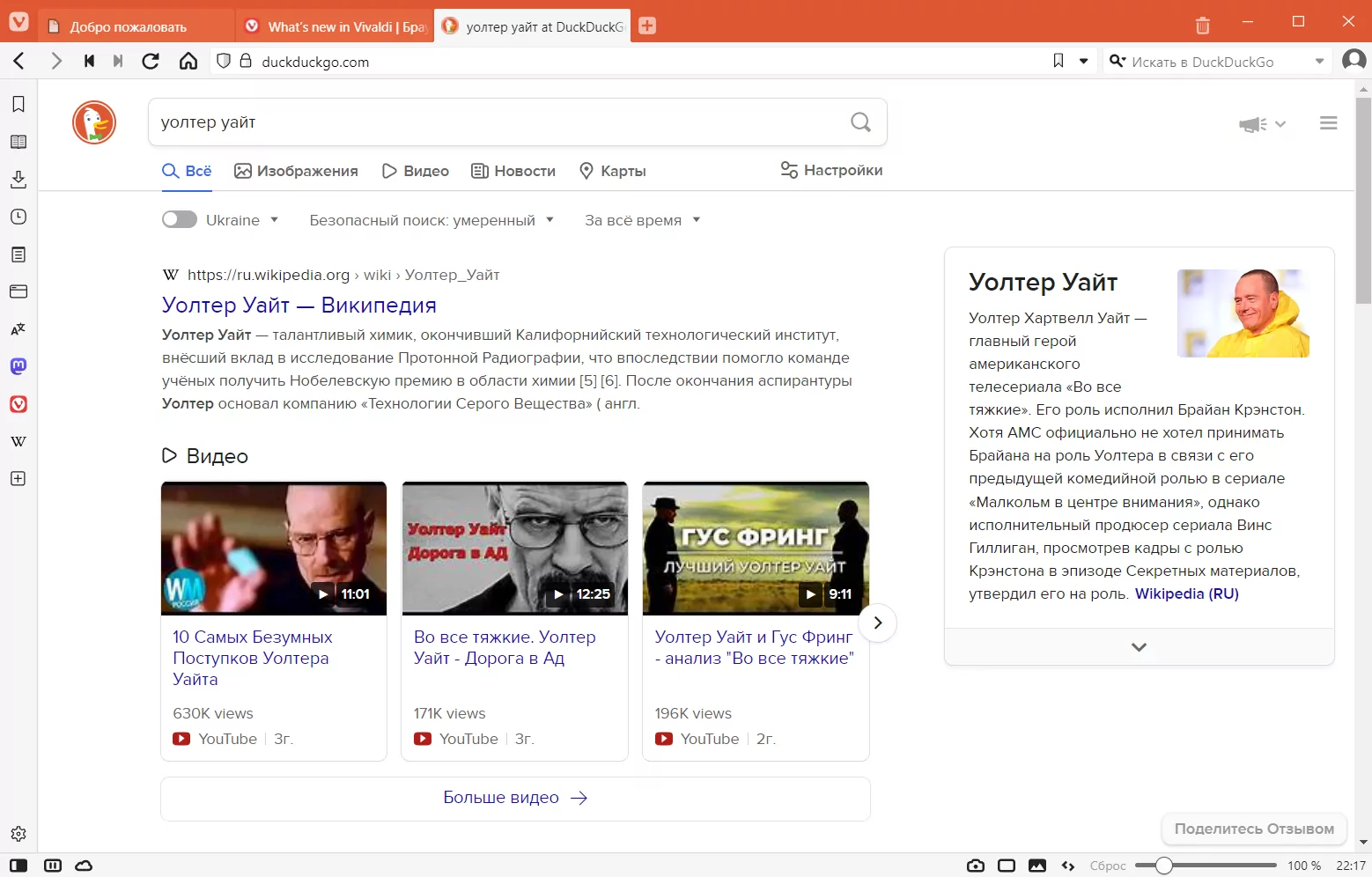This screenshot has height=877, width=1372.
Task: Select the Изображения search tab
Action: coord(296,171)
